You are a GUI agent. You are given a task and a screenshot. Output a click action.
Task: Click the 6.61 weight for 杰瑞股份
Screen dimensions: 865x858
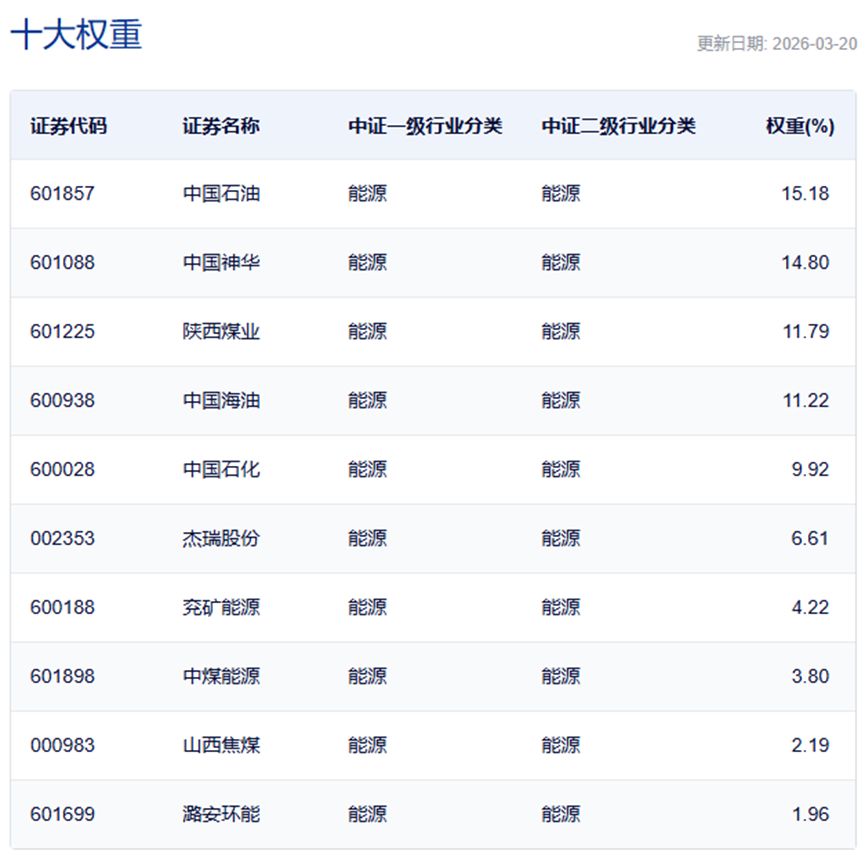pyautogui.click(x=809, y=538)
